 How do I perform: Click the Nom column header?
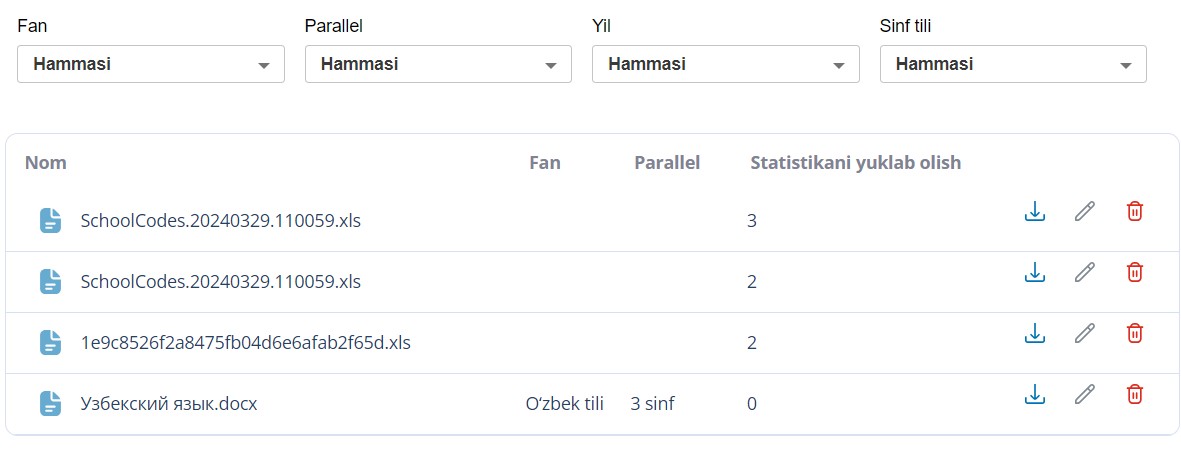45,162
